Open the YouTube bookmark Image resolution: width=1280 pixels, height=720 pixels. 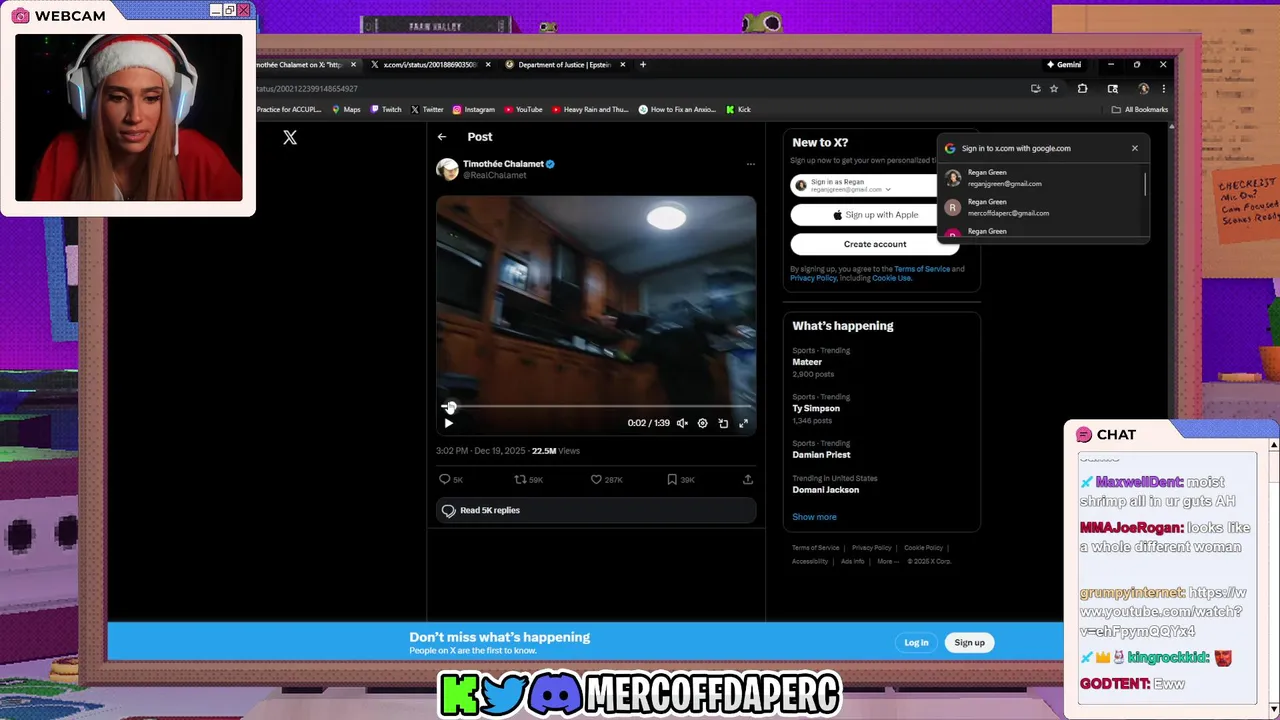pos(523,110)
